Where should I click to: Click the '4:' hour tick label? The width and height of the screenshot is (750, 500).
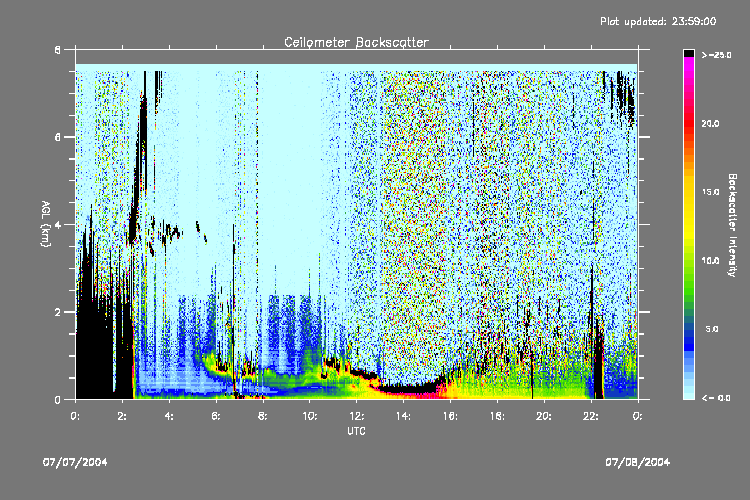click(169, 416)
